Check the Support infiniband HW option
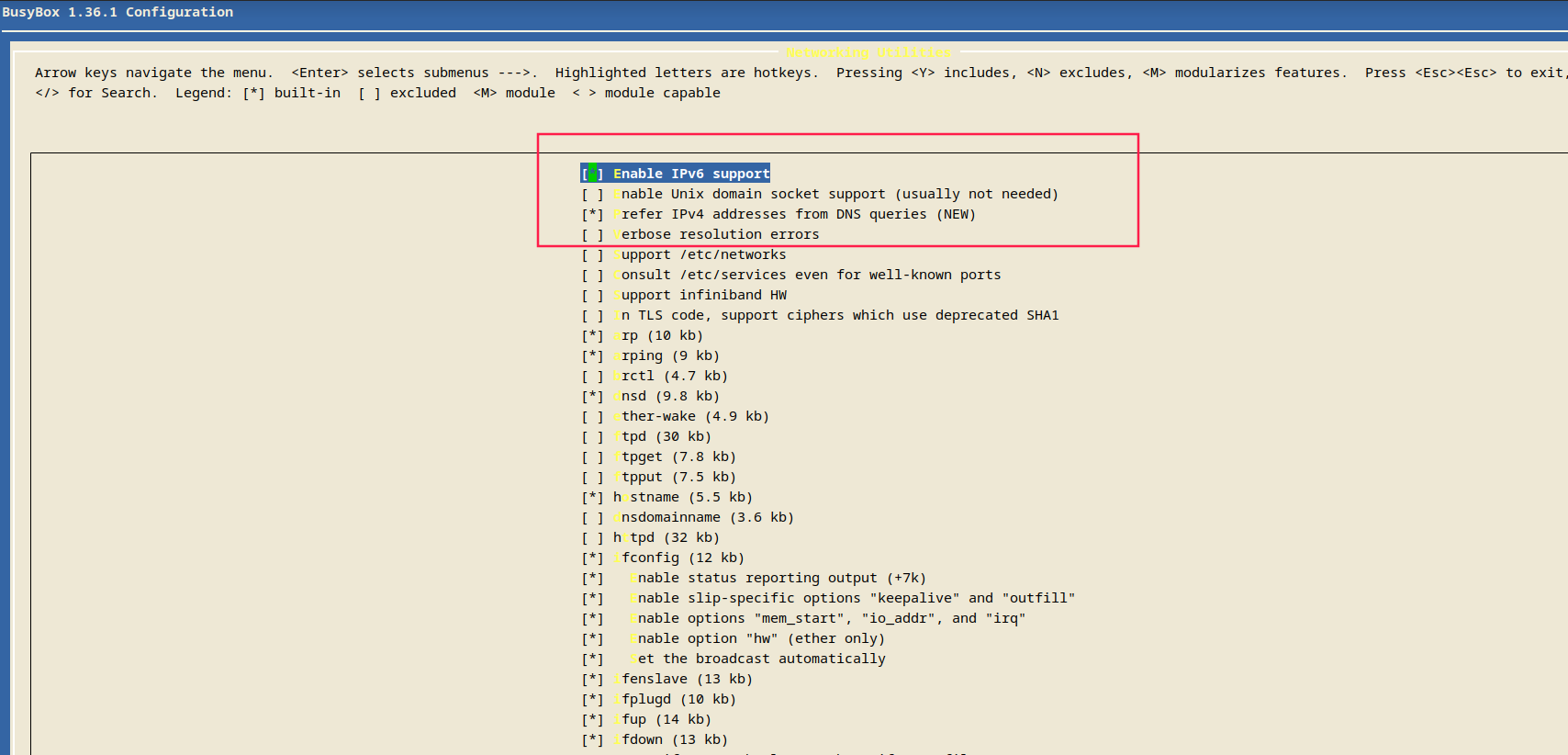 (x=684, y=295)
